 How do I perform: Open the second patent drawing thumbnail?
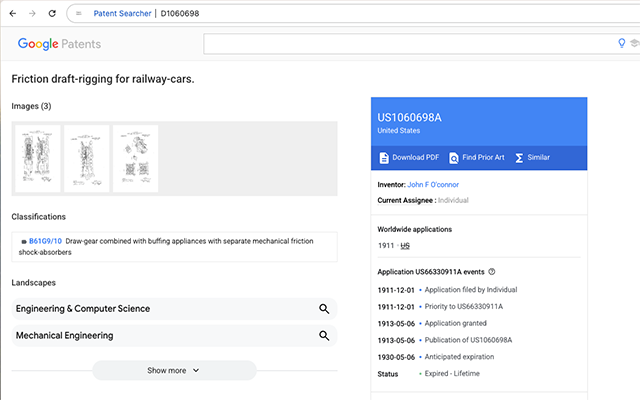click(87, 158)
